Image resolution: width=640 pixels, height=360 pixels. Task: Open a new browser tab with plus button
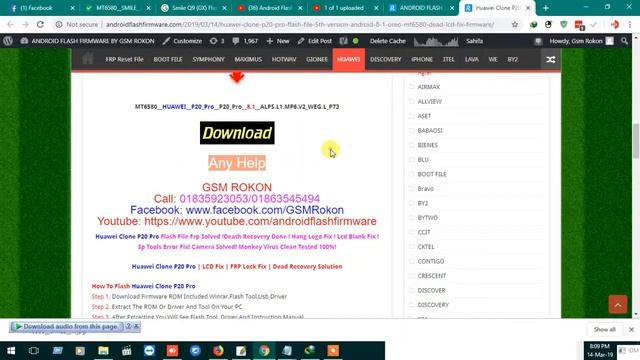point(546,8)
